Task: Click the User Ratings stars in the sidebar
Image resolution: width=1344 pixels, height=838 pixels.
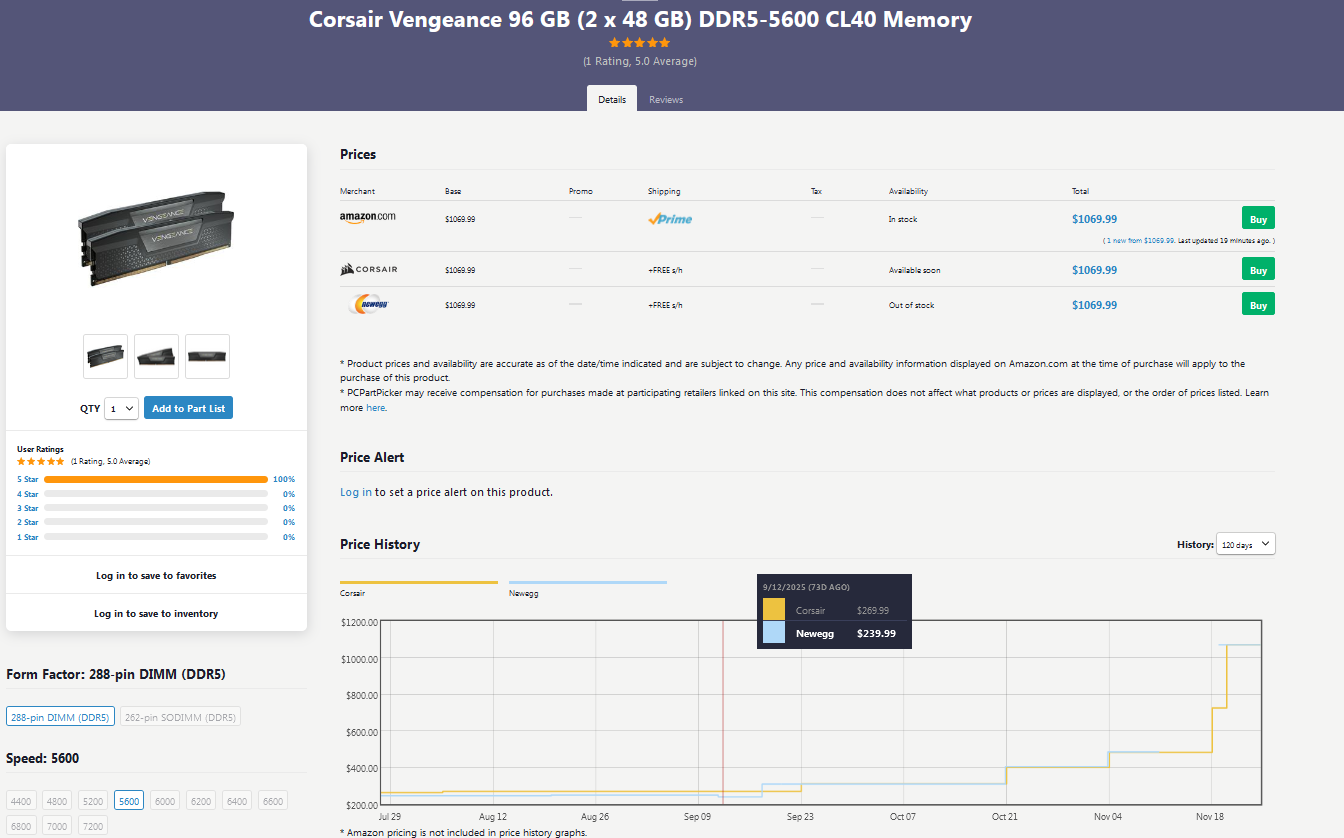Action: (x=41, y=461)
